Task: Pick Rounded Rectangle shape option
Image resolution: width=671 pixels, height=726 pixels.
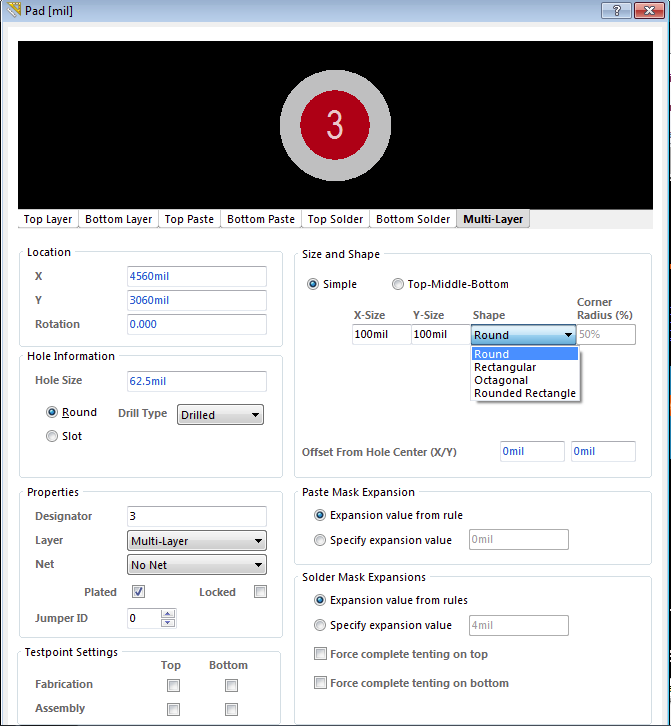Action: pos(524,393)
